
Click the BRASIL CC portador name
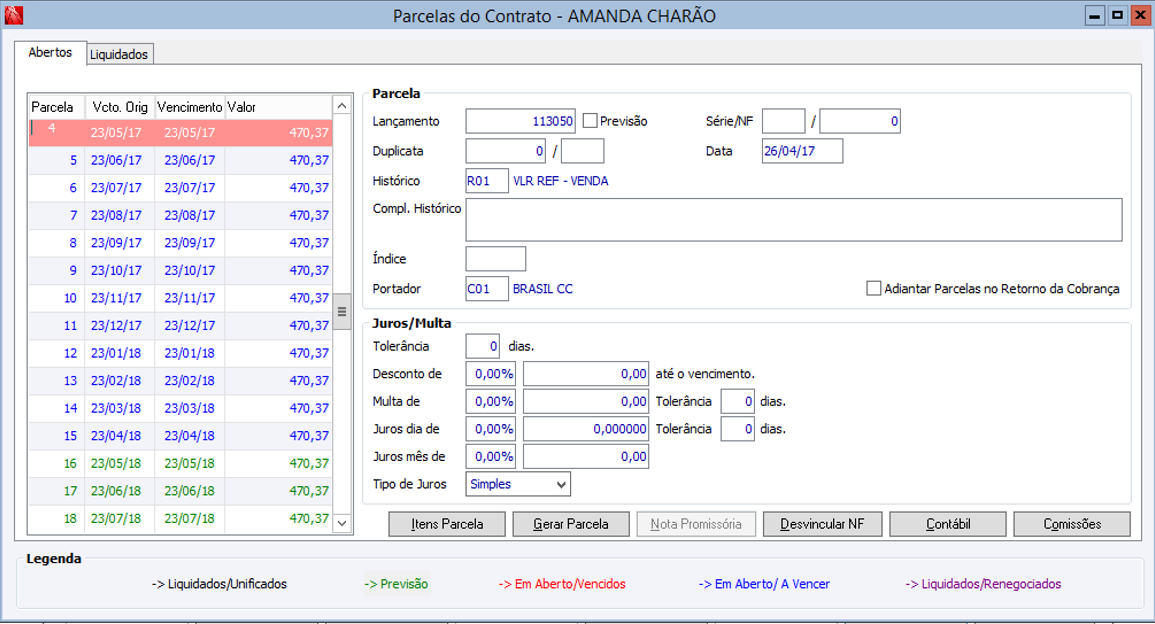coord(543,289)
